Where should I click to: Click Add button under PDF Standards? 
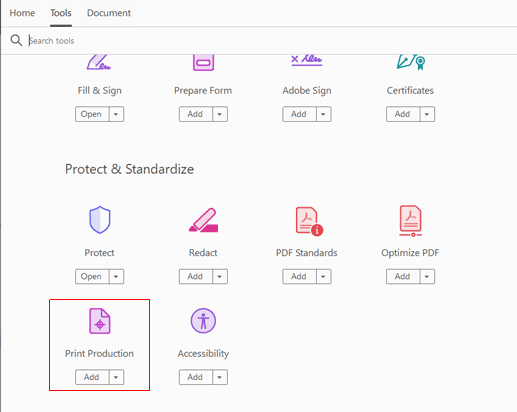[x=299, y=276]
